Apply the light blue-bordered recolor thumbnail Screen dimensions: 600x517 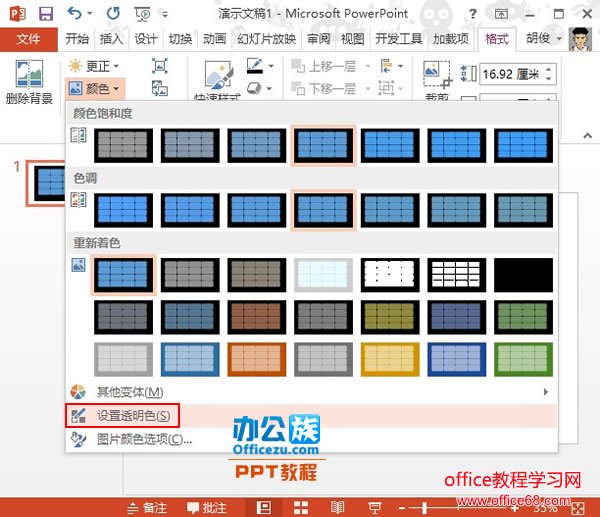point(190,359)
